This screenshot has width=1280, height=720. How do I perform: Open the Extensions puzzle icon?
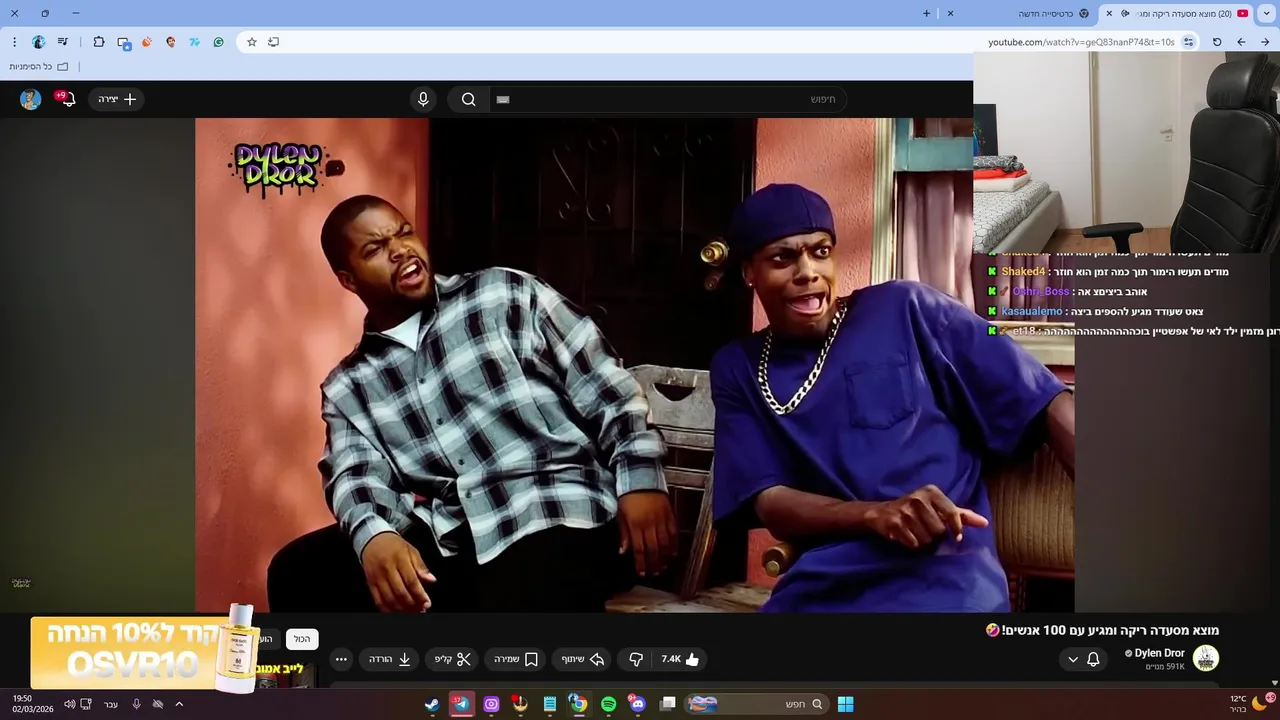pos(99,42)
